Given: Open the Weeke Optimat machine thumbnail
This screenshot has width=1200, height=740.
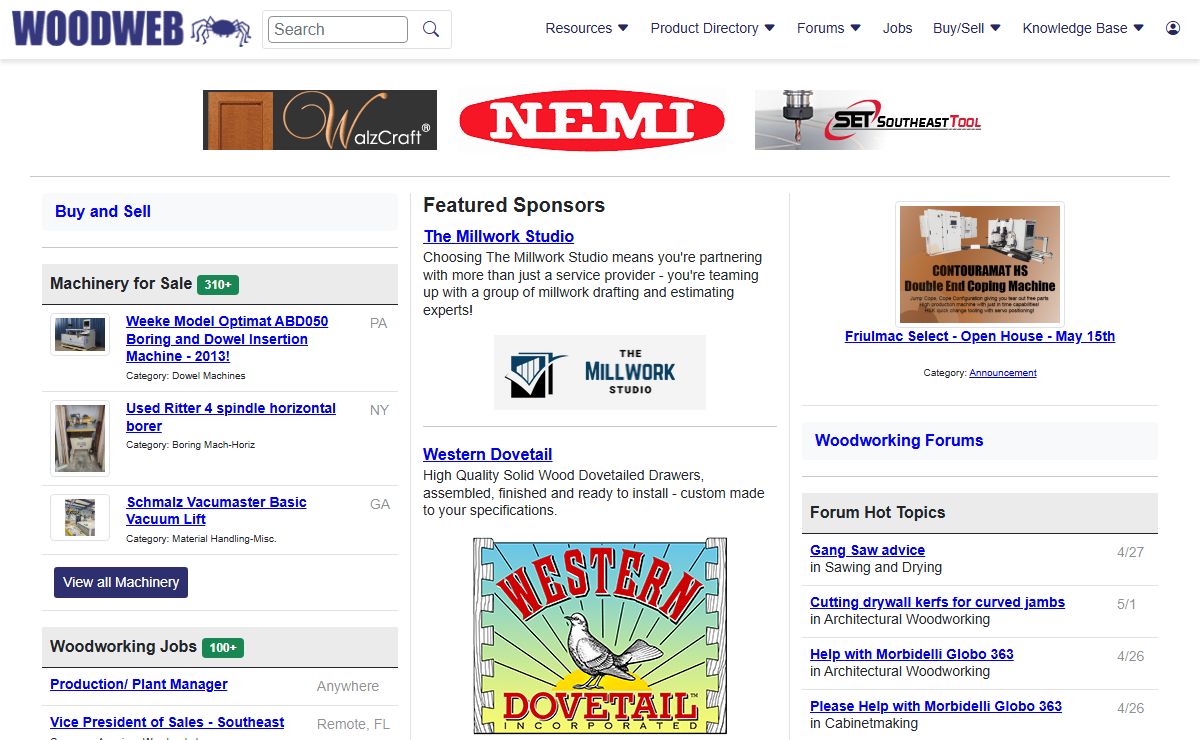Looking at the screenshot, I should tap(80, 335).
